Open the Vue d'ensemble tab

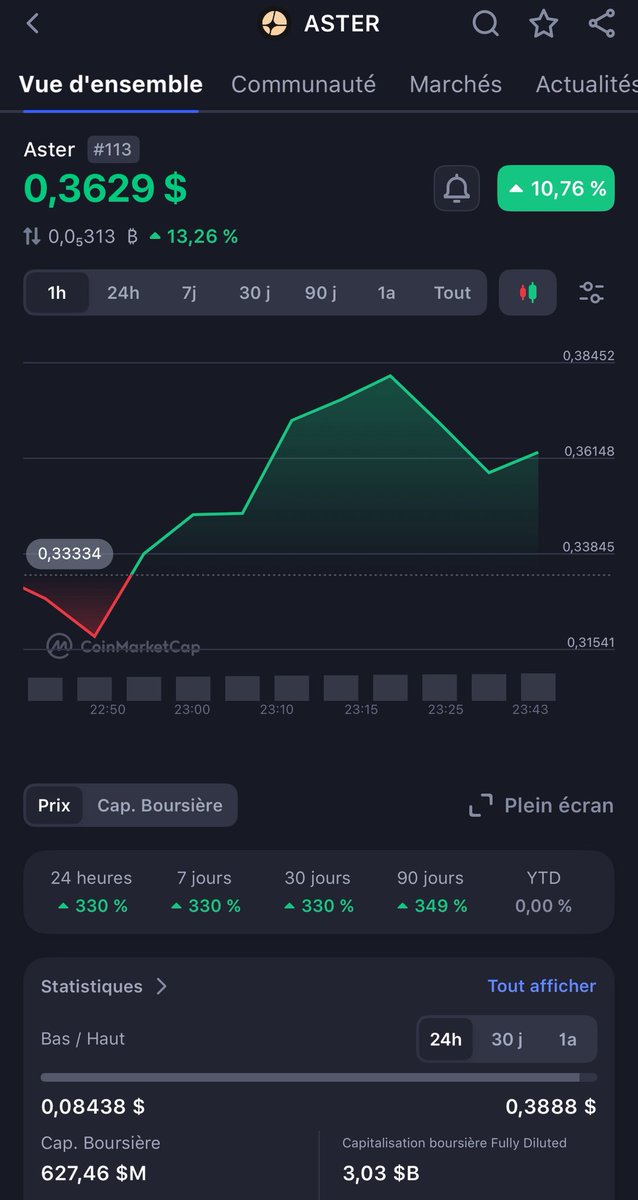[x=111, y=85]
